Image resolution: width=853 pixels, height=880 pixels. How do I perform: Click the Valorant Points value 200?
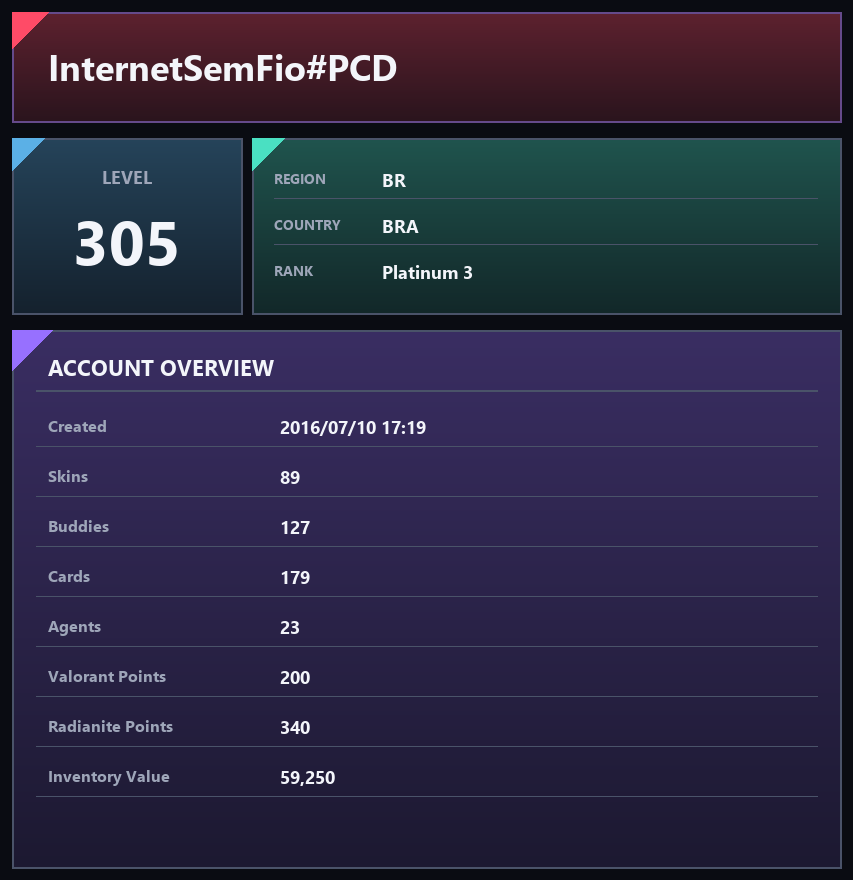coord(295,677)
